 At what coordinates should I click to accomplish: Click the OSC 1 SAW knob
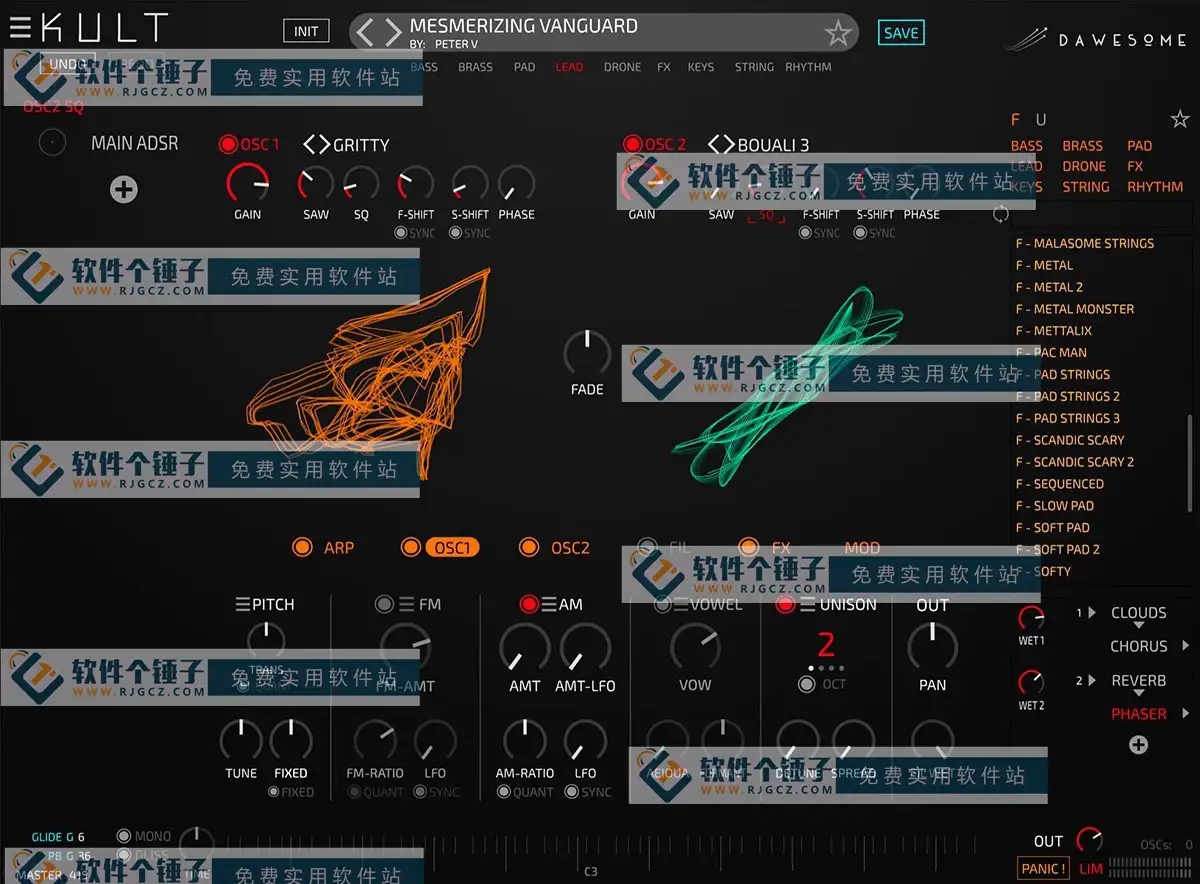316,185
